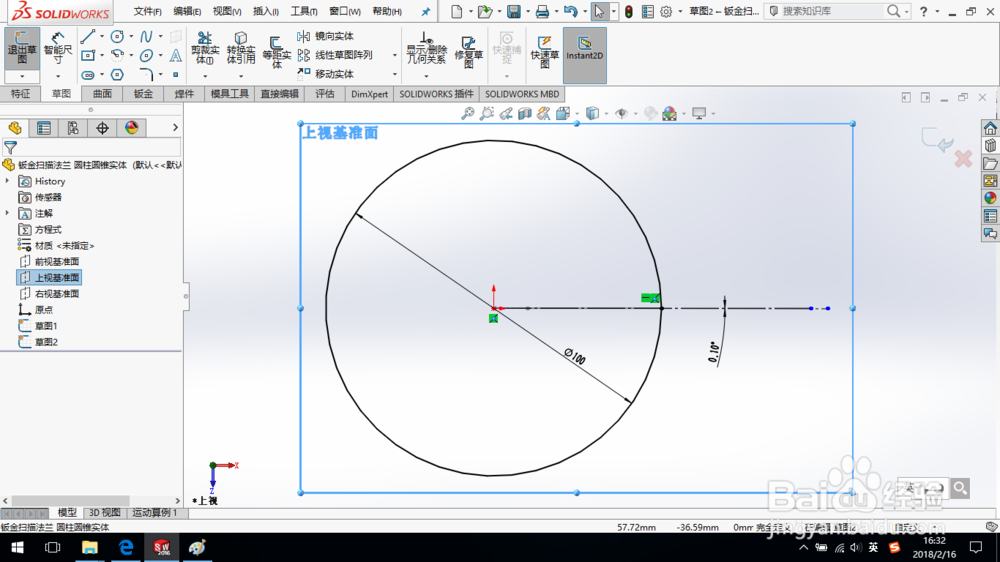Select the Circle sketch tool
Screen dimensions: 1000x562
(117, 36)
